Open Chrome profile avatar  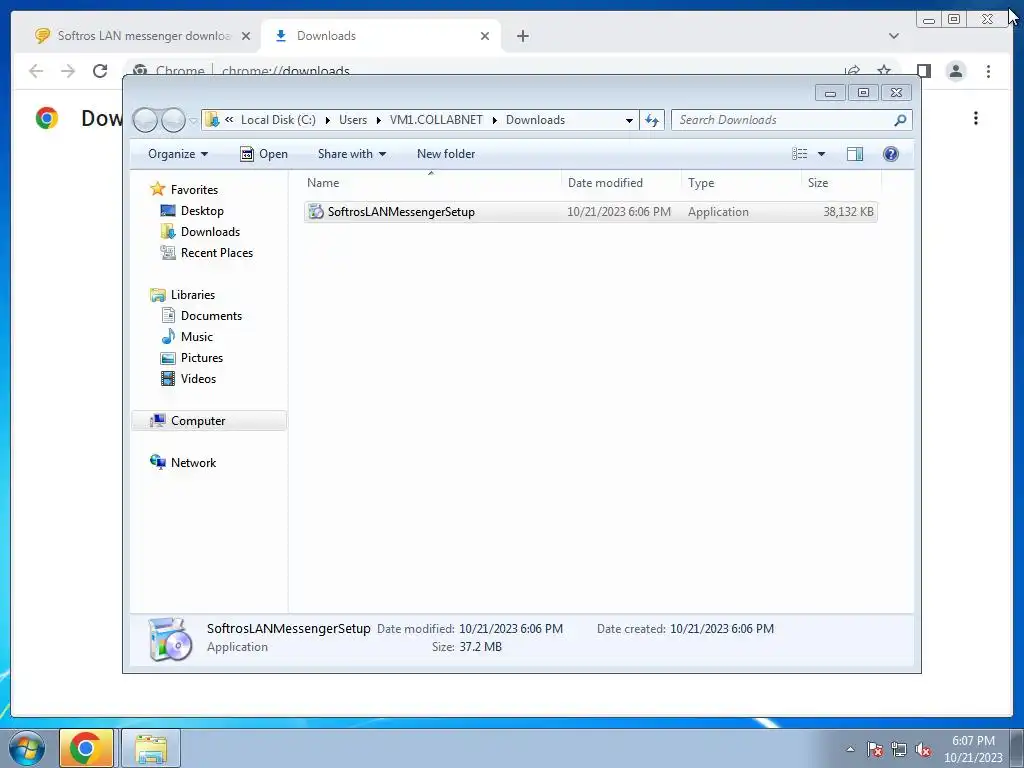pyautogui.click(x=956, y=71)
